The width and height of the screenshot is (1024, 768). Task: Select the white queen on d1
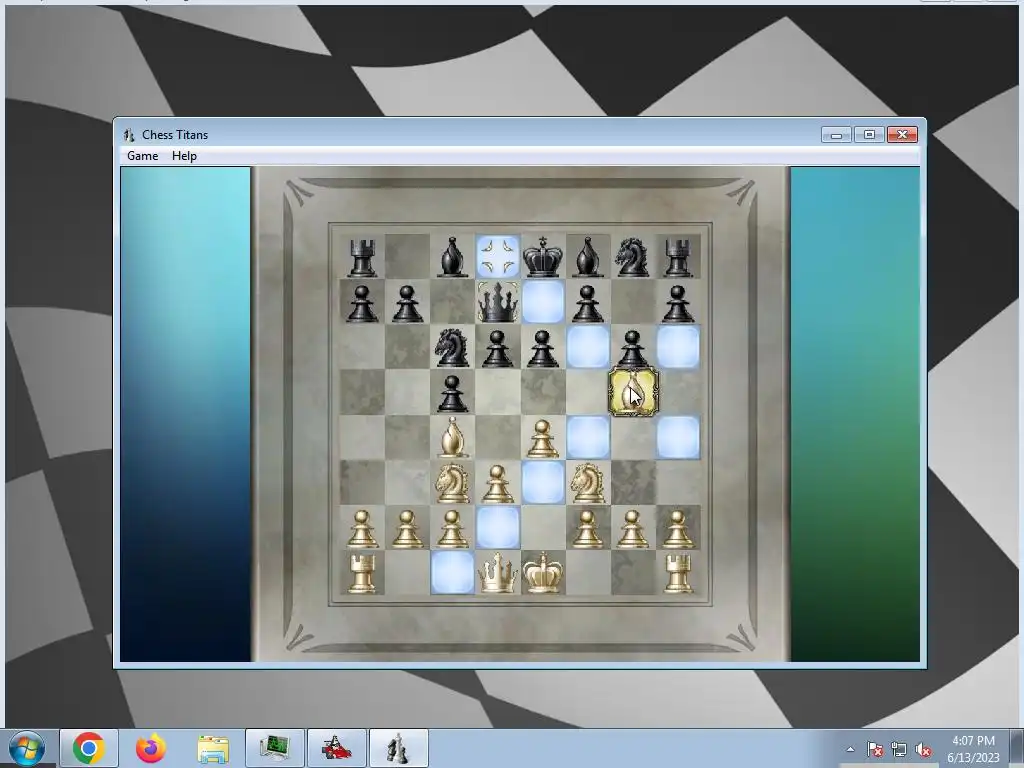498,573
